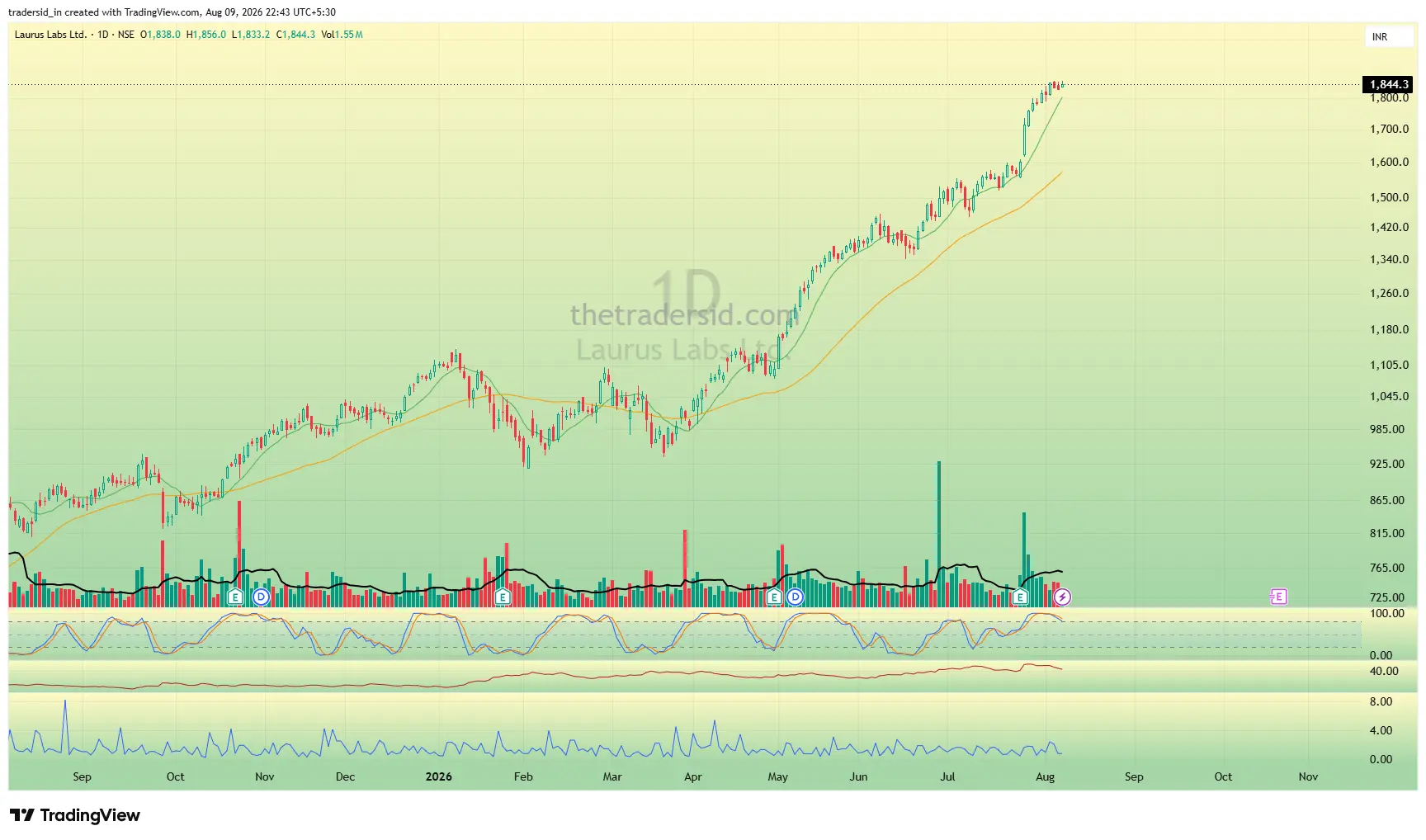The width and height of the screenshot is (1426, 840).
Task: Click the close value C1,844.3
Action: click(295, 35)
